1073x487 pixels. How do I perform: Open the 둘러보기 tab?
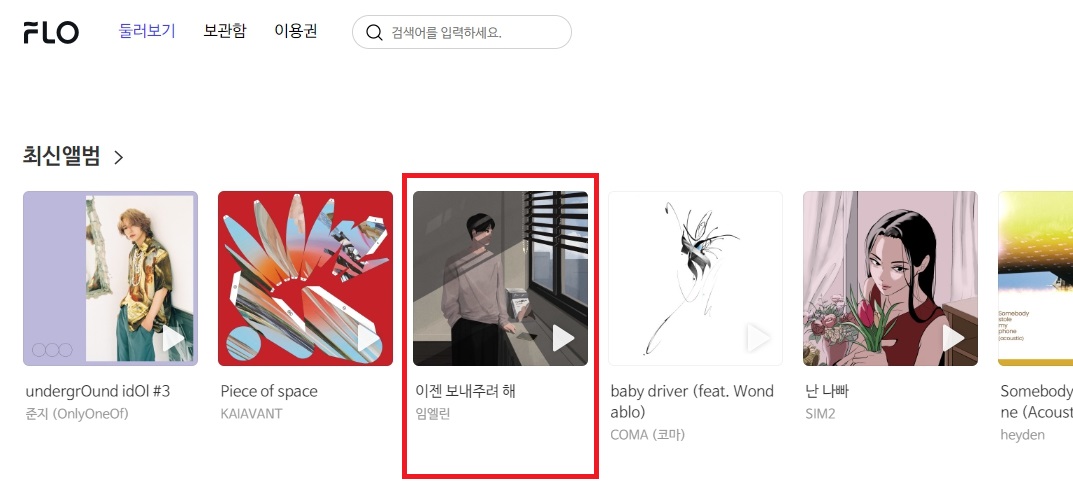point(147,31)
